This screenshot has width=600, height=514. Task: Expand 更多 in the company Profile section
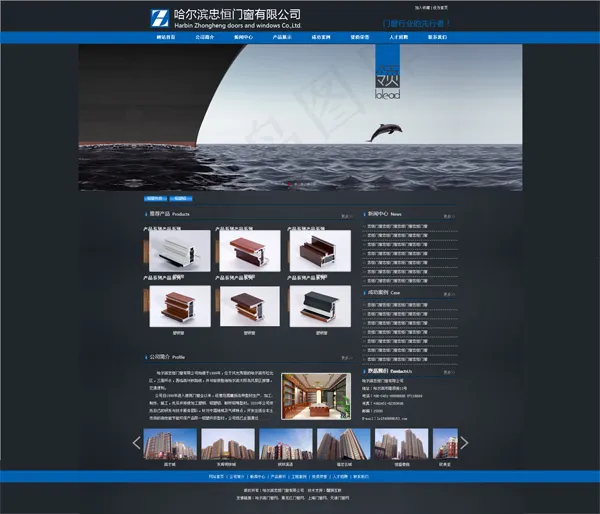pos(346,357)
